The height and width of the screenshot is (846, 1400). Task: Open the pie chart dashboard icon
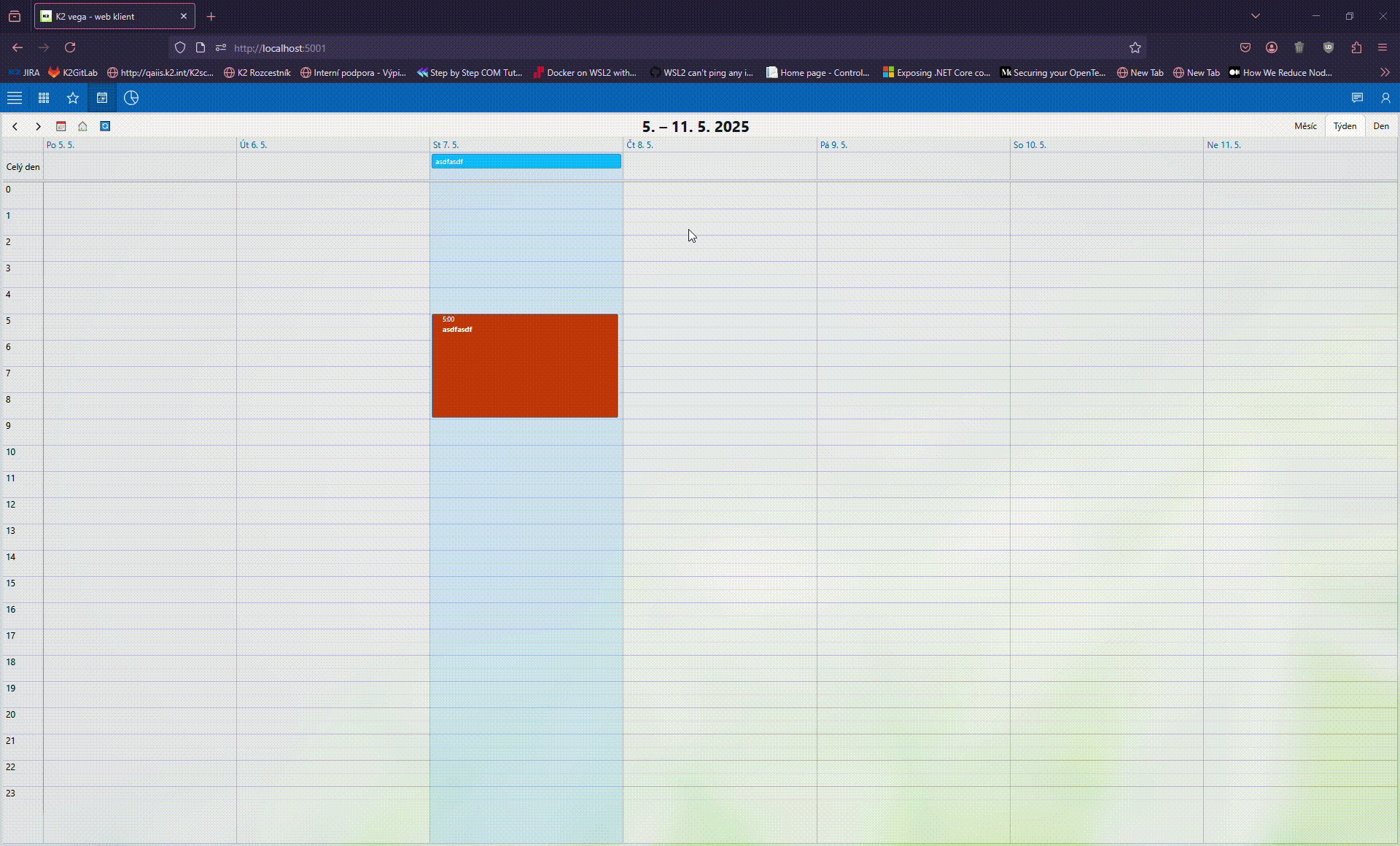pos(131,98)
